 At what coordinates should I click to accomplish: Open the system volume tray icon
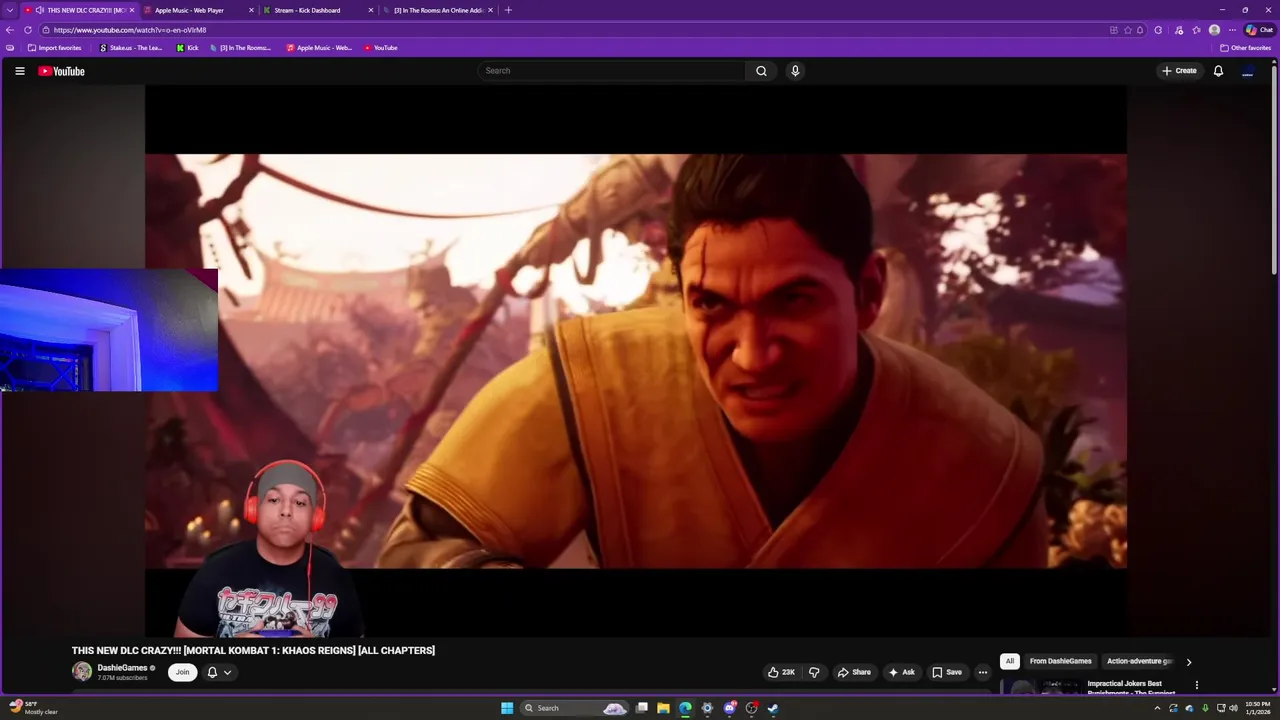coord(1234,708)
